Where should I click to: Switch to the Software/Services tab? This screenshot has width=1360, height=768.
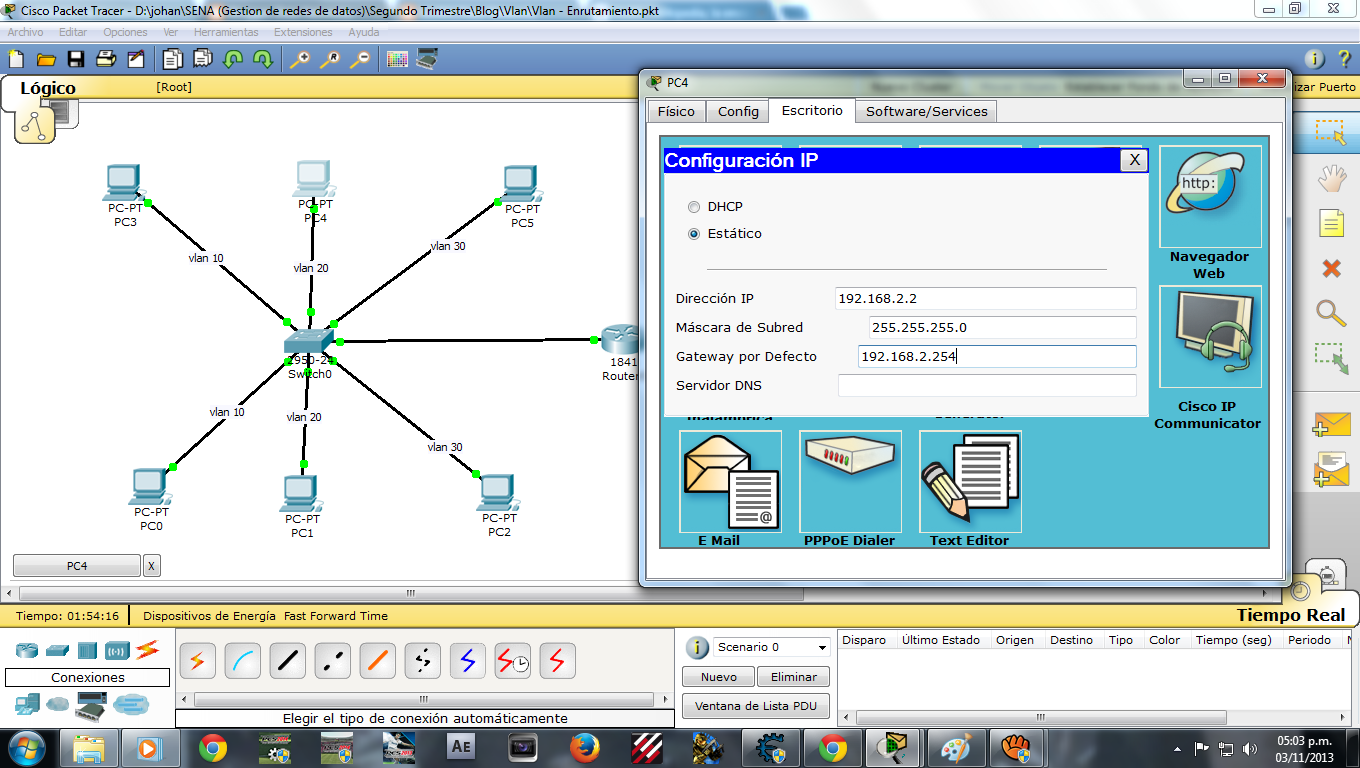click(926, 112)
